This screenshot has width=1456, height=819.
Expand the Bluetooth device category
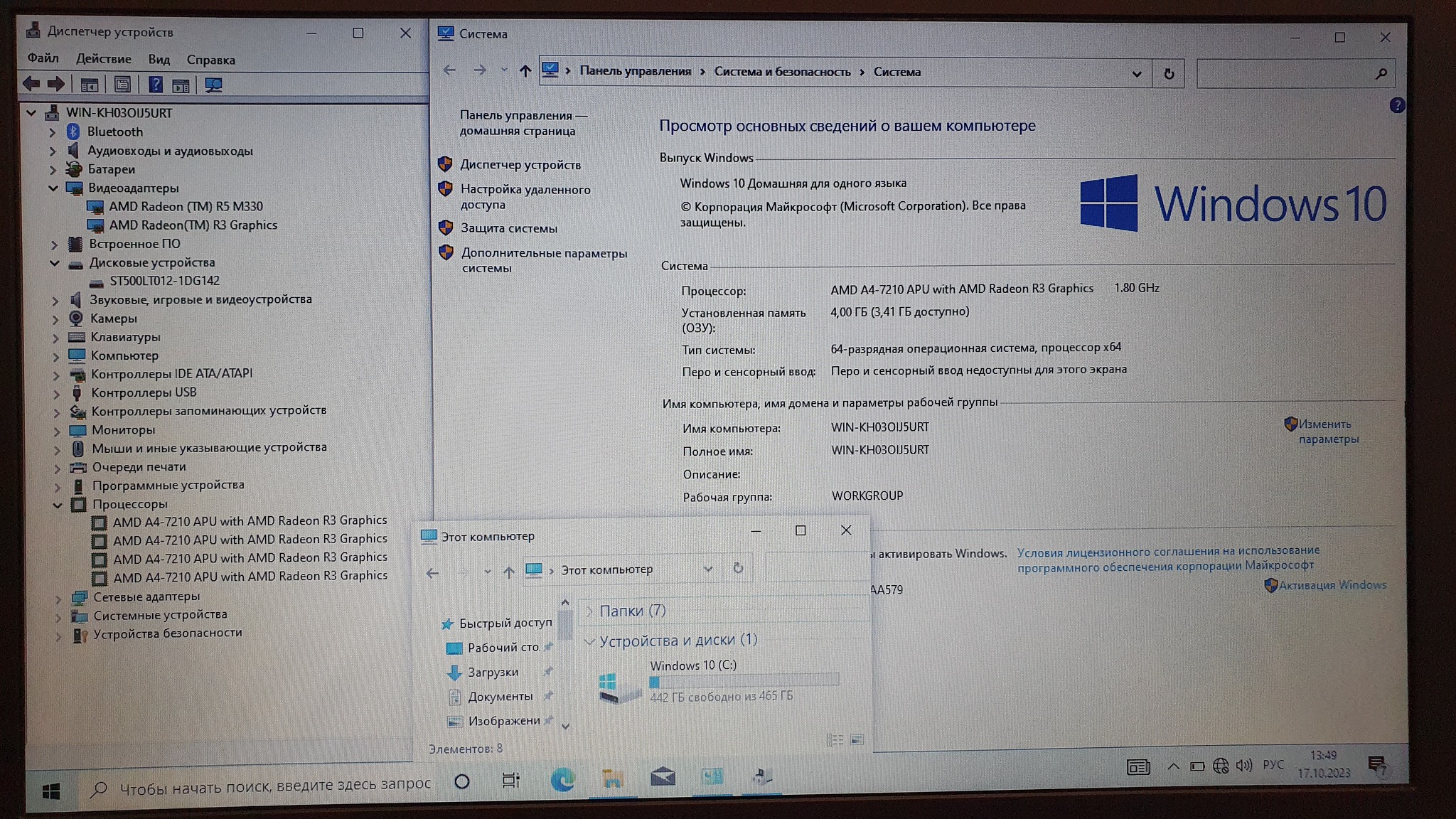(52, 132)
